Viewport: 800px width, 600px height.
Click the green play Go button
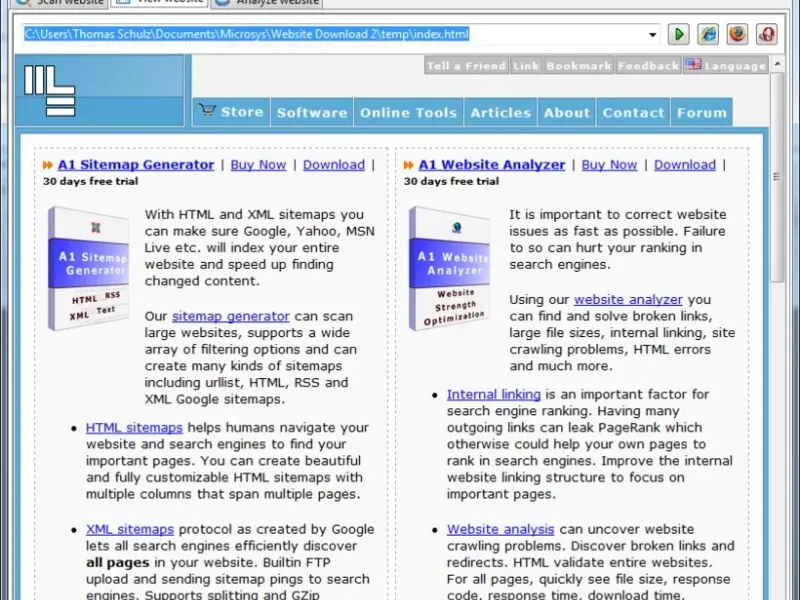point(679,34)
